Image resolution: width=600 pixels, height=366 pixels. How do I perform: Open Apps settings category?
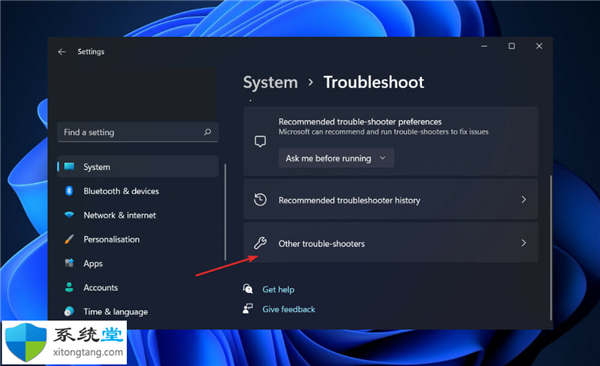93,263
